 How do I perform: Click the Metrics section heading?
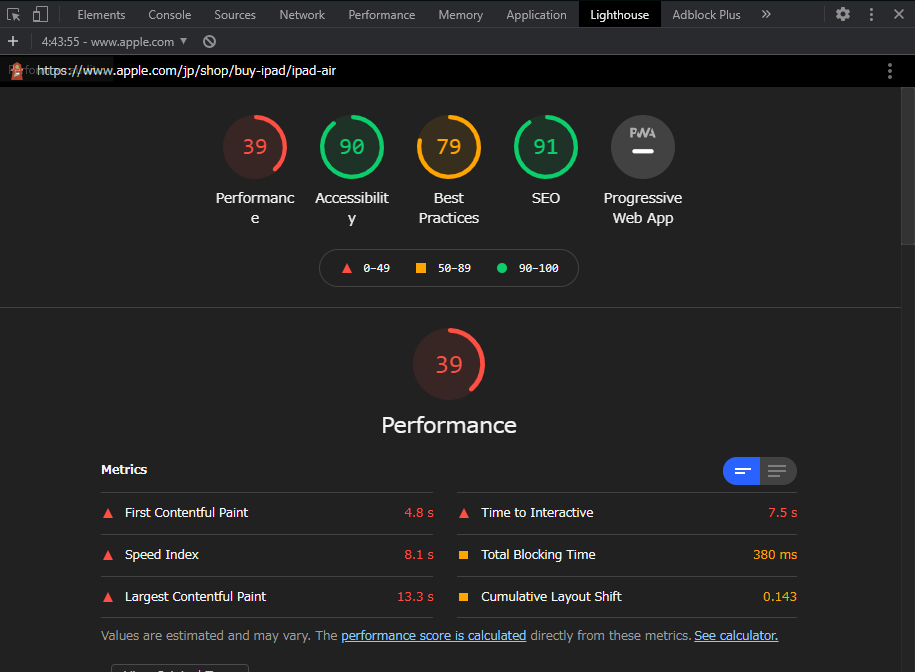tap(124, 470)
